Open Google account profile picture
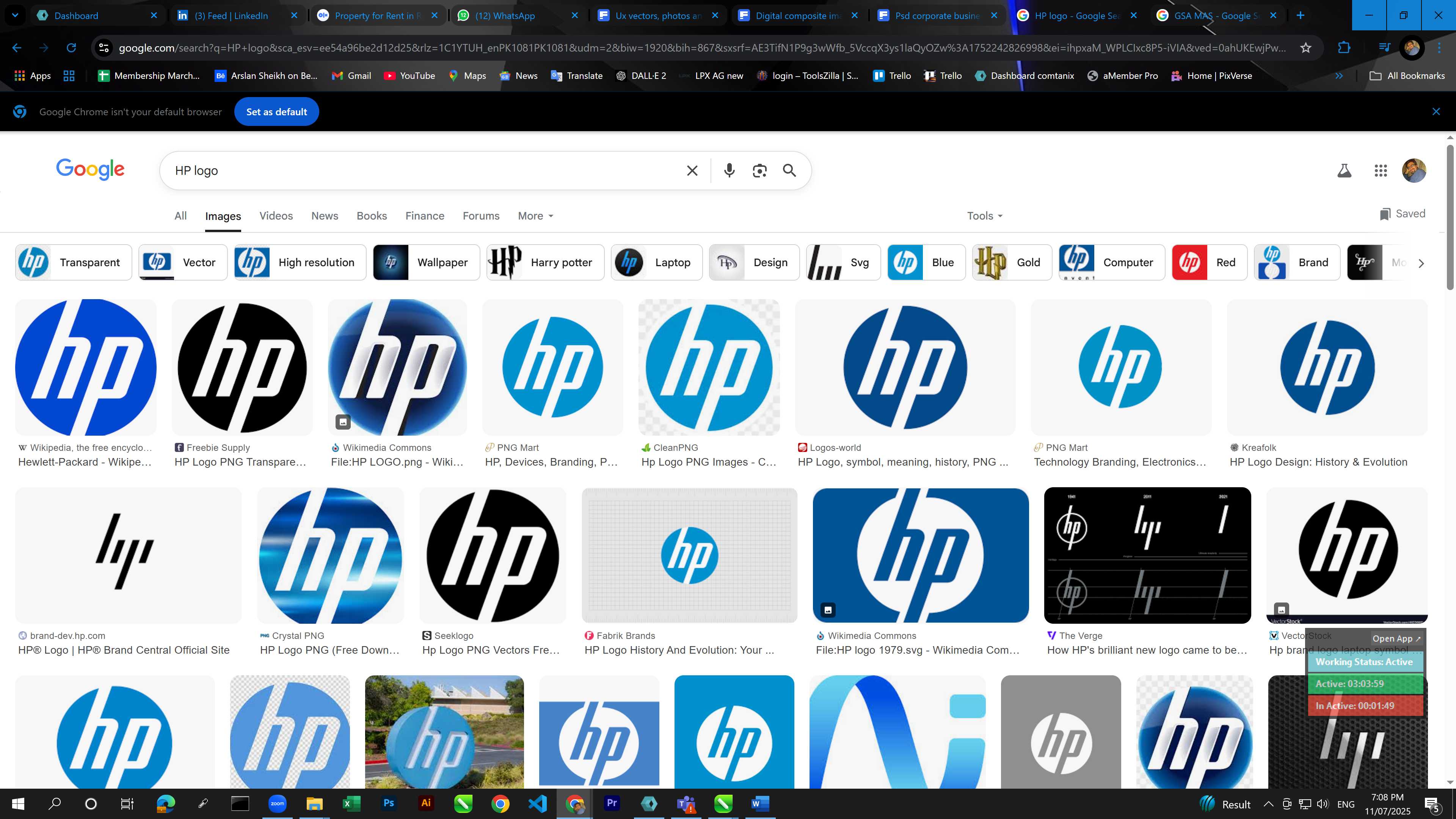1456x819 pixels. tap(1414, 170)
